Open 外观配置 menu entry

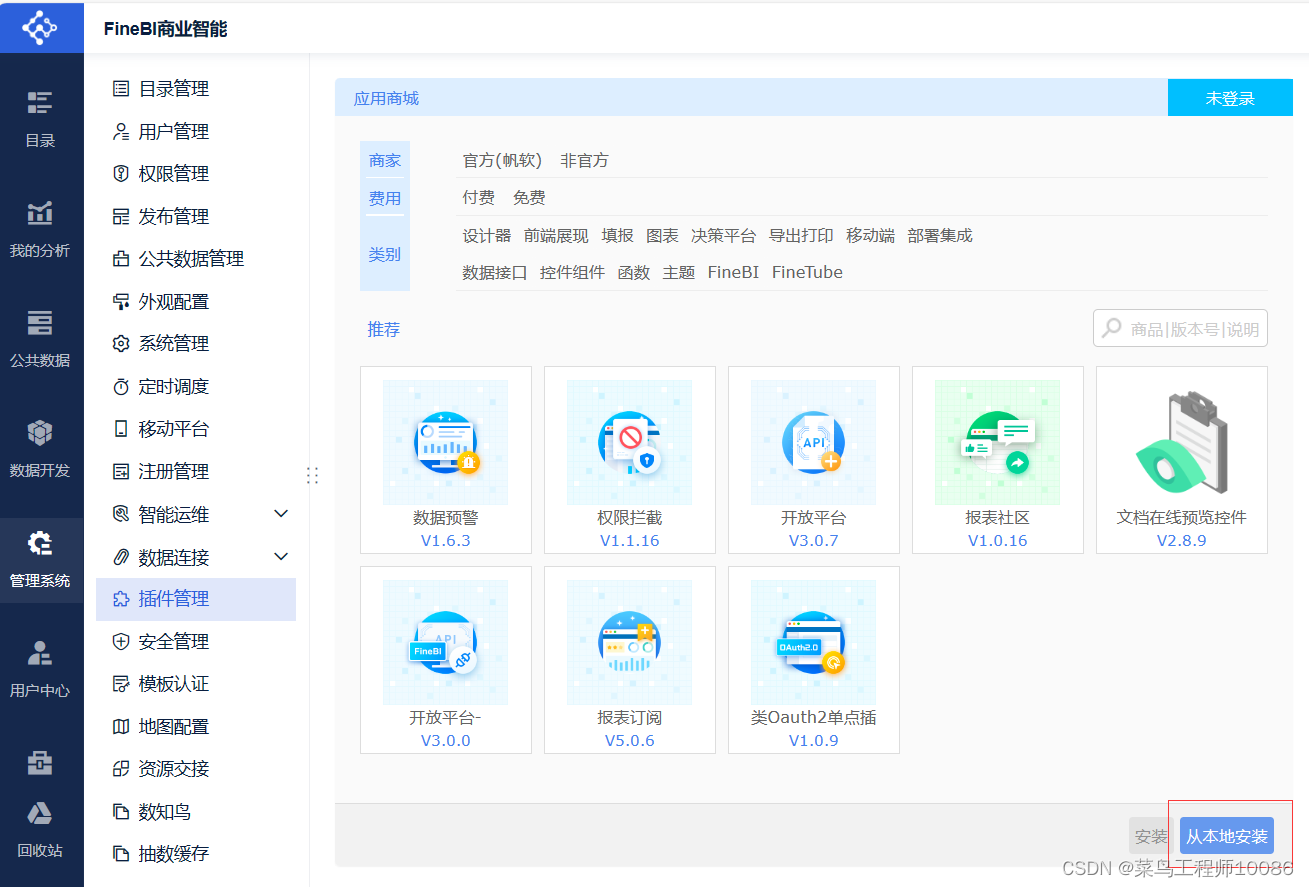[196, 301]
